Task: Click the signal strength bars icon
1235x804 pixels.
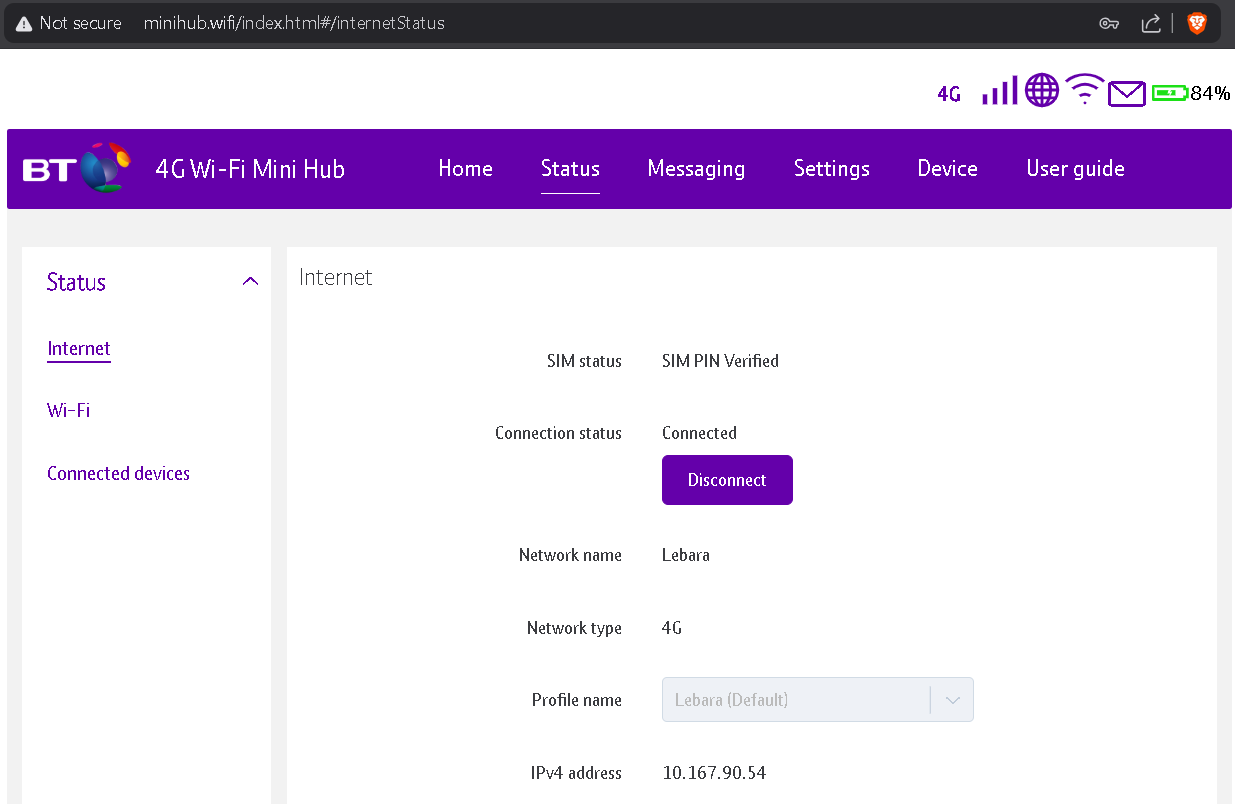Action: click(999, 90)
